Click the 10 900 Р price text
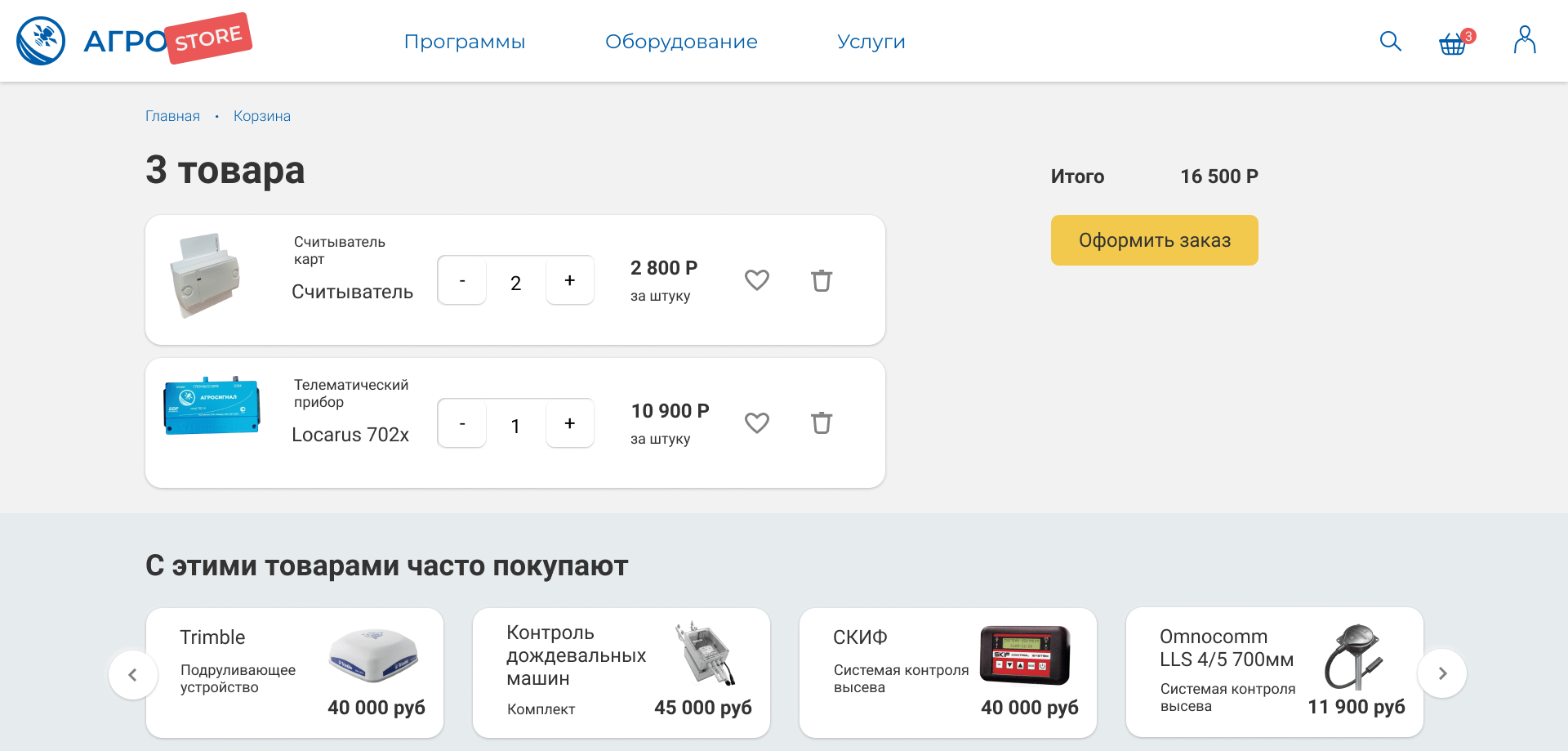 [670, 411]
